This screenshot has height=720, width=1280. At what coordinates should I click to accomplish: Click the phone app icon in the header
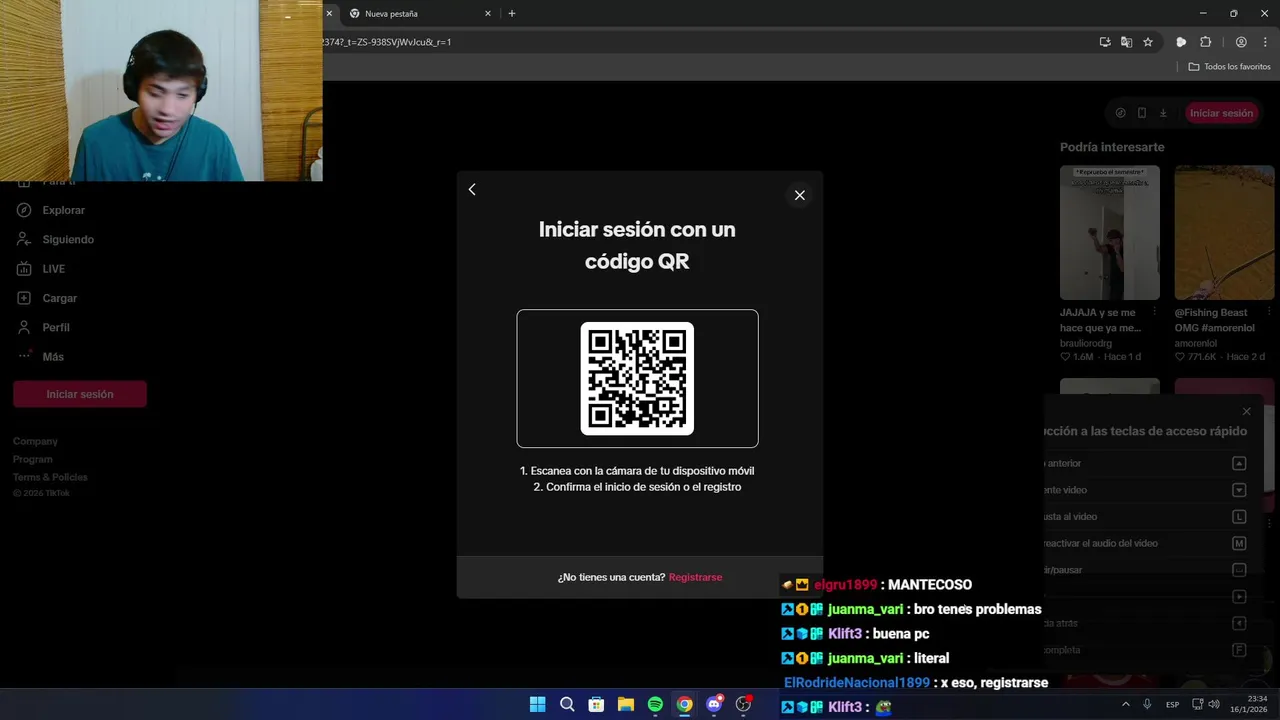click(x=1142, y=113)
